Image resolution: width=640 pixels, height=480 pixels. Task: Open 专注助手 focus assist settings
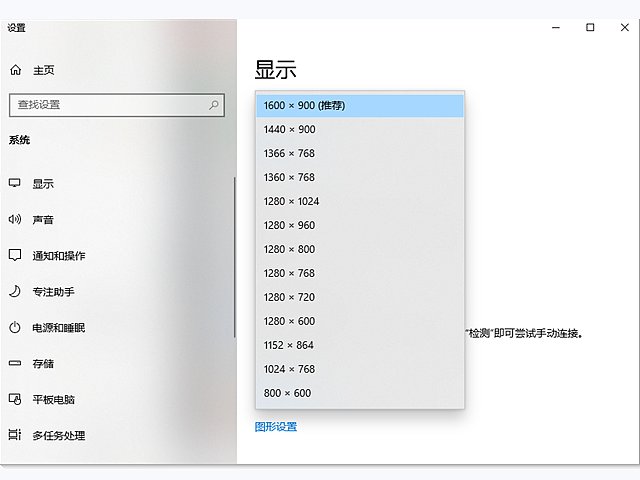point(53,292)
